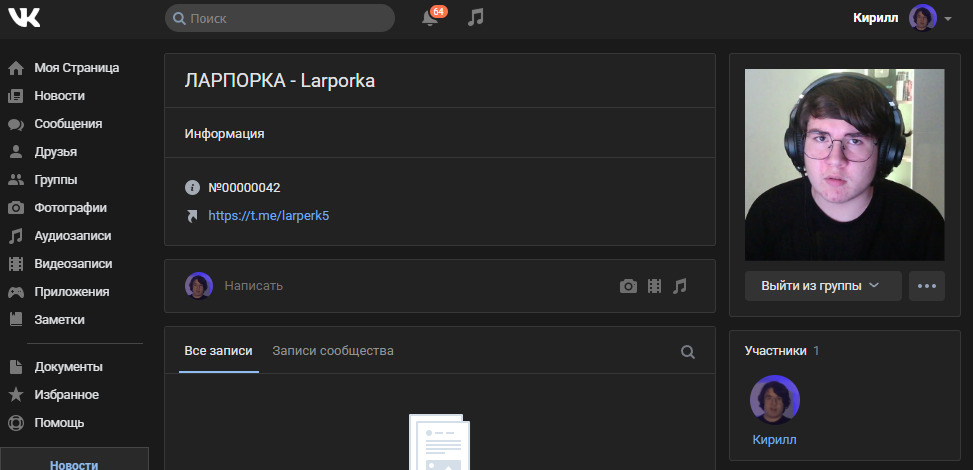Open Аудиозаписи from the sidebar menu
The width and height of the screenshot is (973, 470).
74,236
